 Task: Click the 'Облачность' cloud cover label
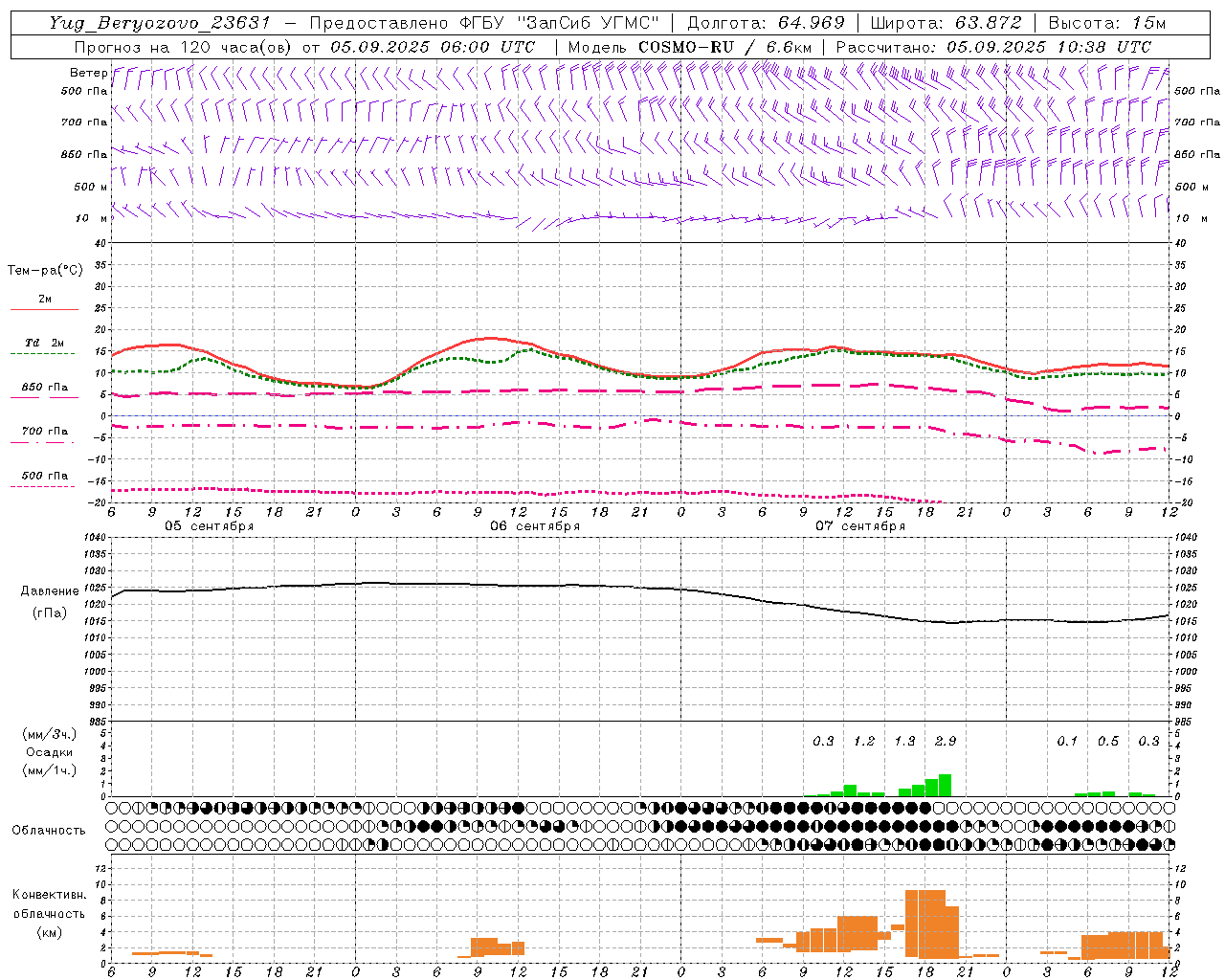point(49,830)
